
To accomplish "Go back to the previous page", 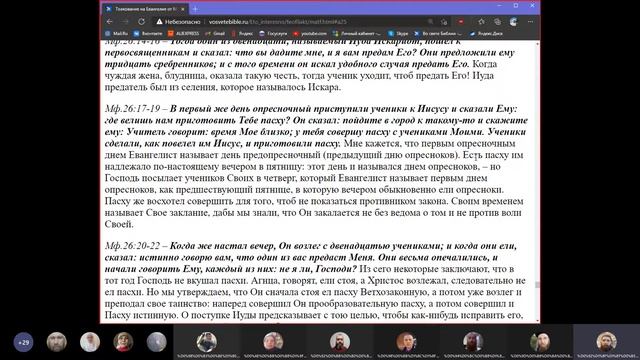I will [x=109, y=22].
